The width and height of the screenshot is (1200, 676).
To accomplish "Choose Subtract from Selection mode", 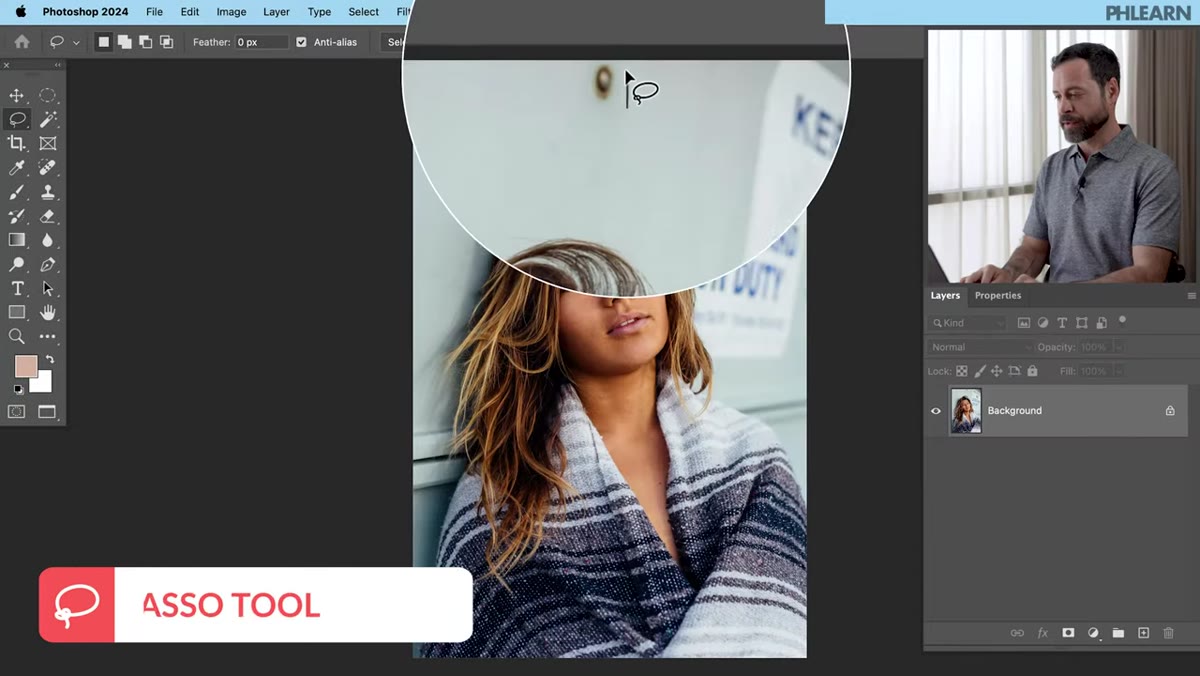I will point(145,42).
